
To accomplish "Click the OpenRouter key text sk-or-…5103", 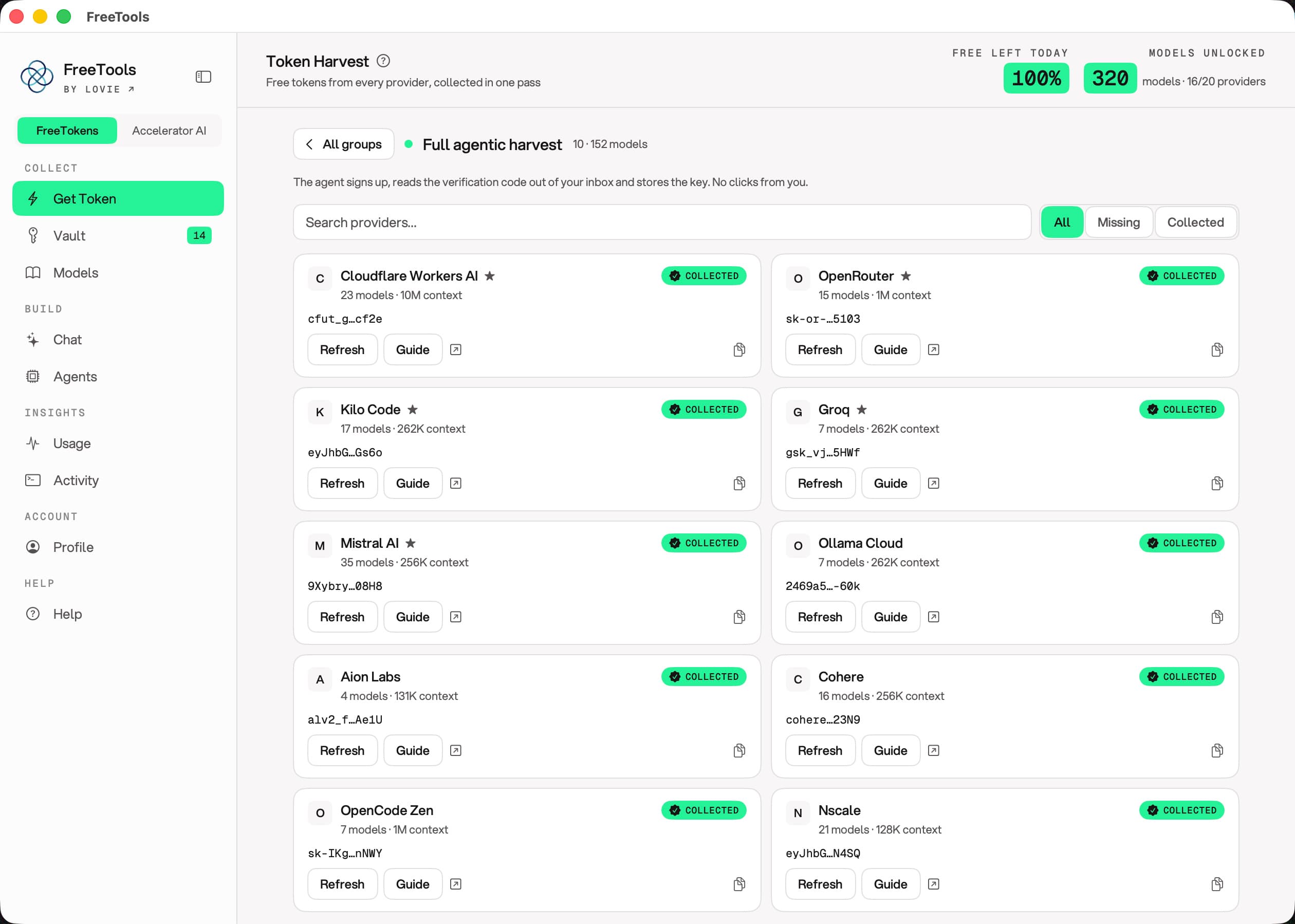I will 823,319.
